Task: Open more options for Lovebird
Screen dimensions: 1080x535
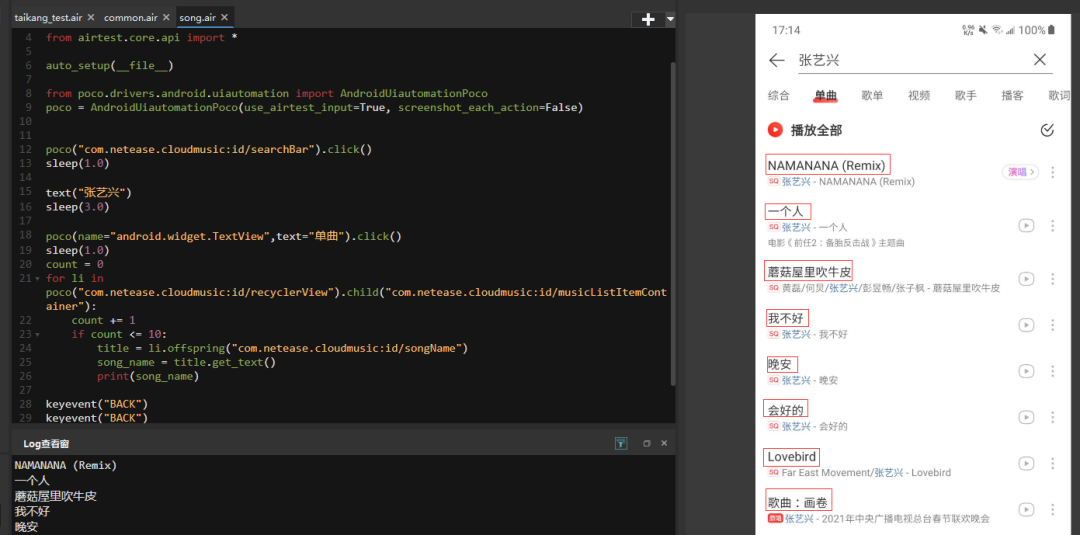Action: tap(1052, 463)
